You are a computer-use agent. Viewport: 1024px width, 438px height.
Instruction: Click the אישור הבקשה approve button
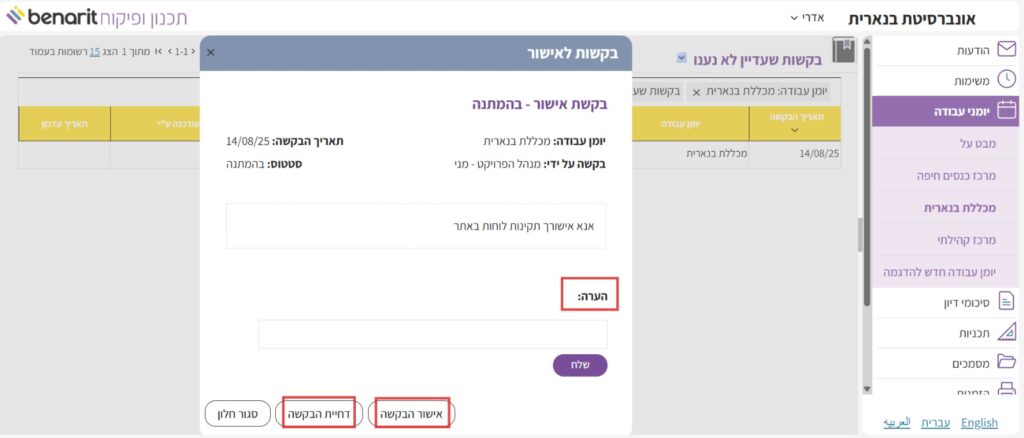[411, 413]
